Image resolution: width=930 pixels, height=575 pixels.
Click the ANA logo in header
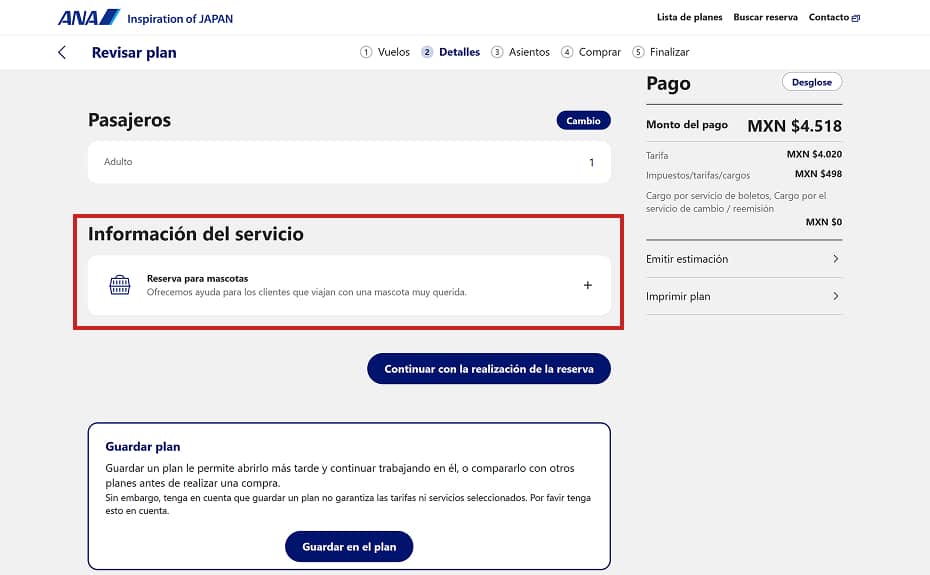pyautogui.click(x=89, y=17)
